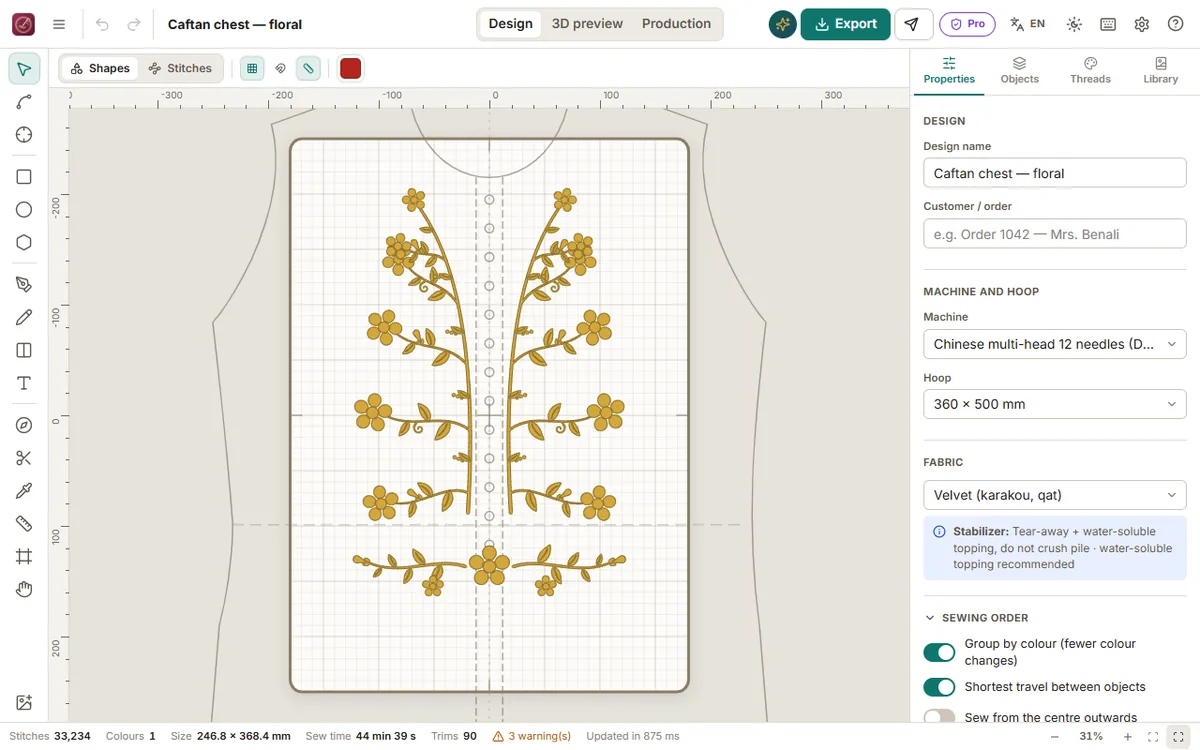Turn off Group by colour toggle
1200x750 pixels.
[x=939, y=652]
